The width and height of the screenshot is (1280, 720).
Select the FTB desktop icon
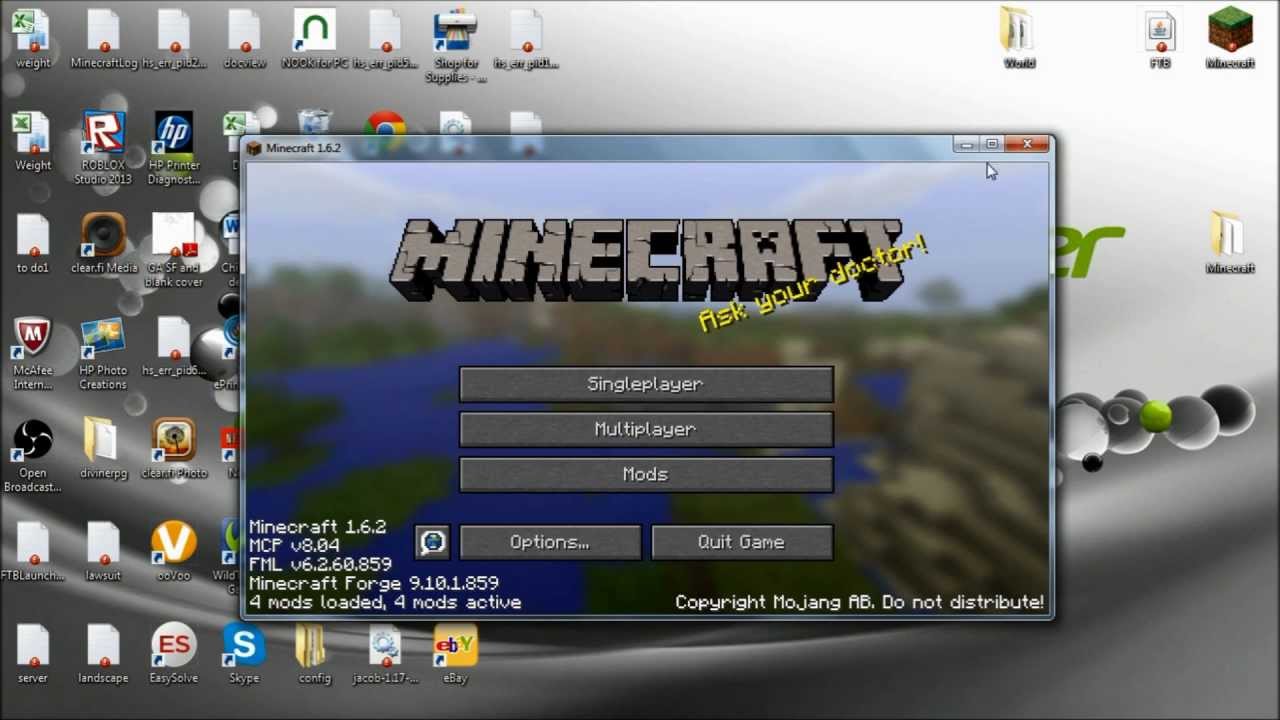coord(1160,40)
